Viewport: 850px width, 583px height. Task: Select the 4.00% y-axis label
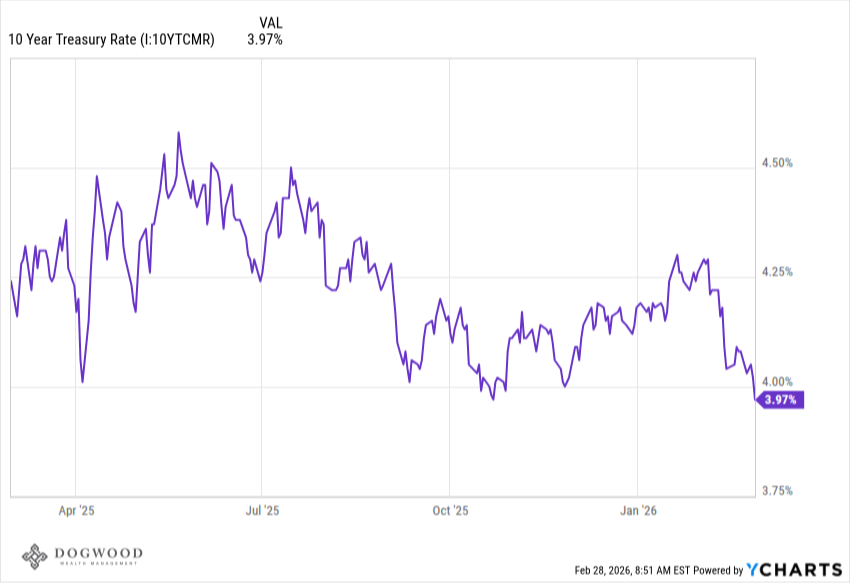[776, 382]
